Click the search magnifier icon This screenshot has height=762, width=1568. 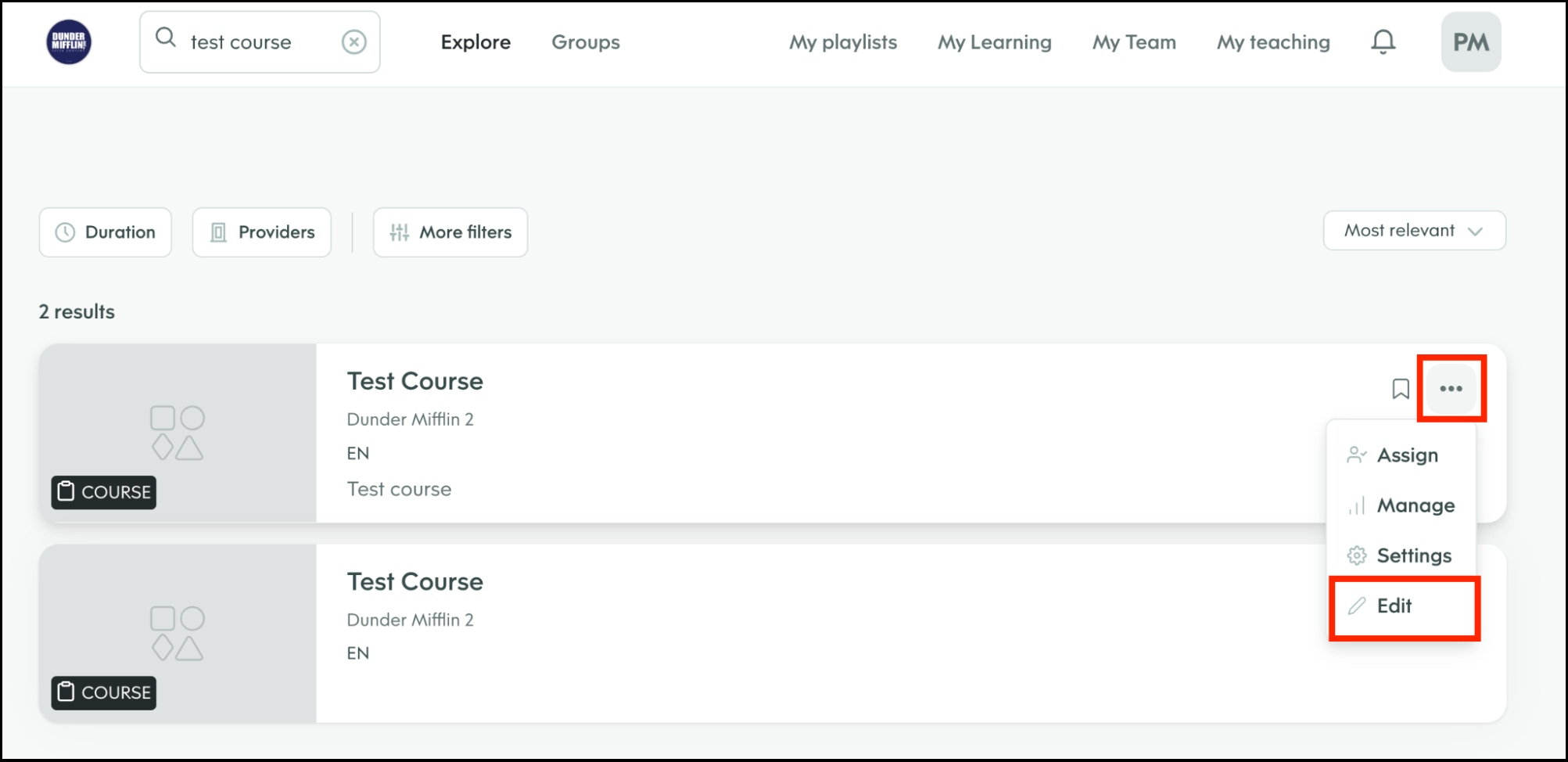(x=165, y=38)
